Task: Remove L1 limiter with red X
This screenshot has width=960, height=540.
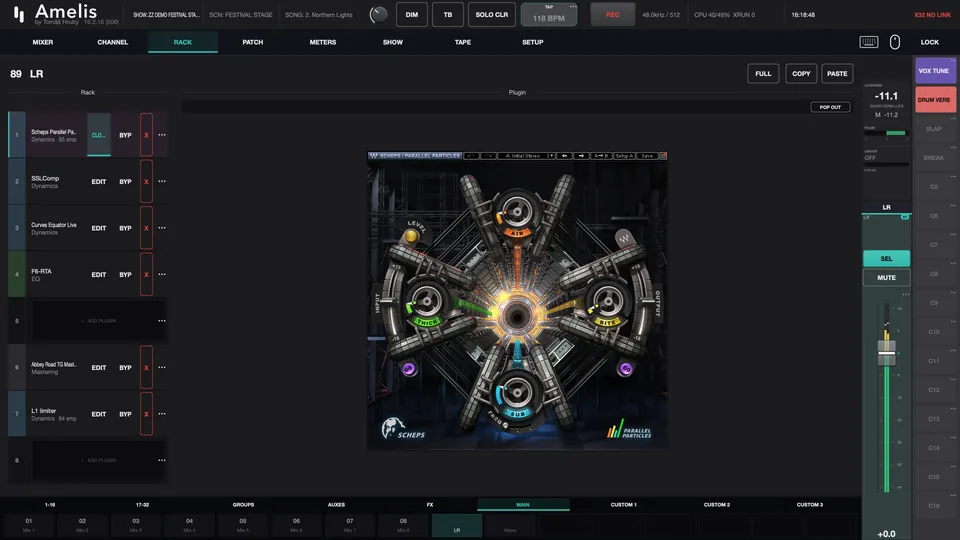Action: [146, 414]
